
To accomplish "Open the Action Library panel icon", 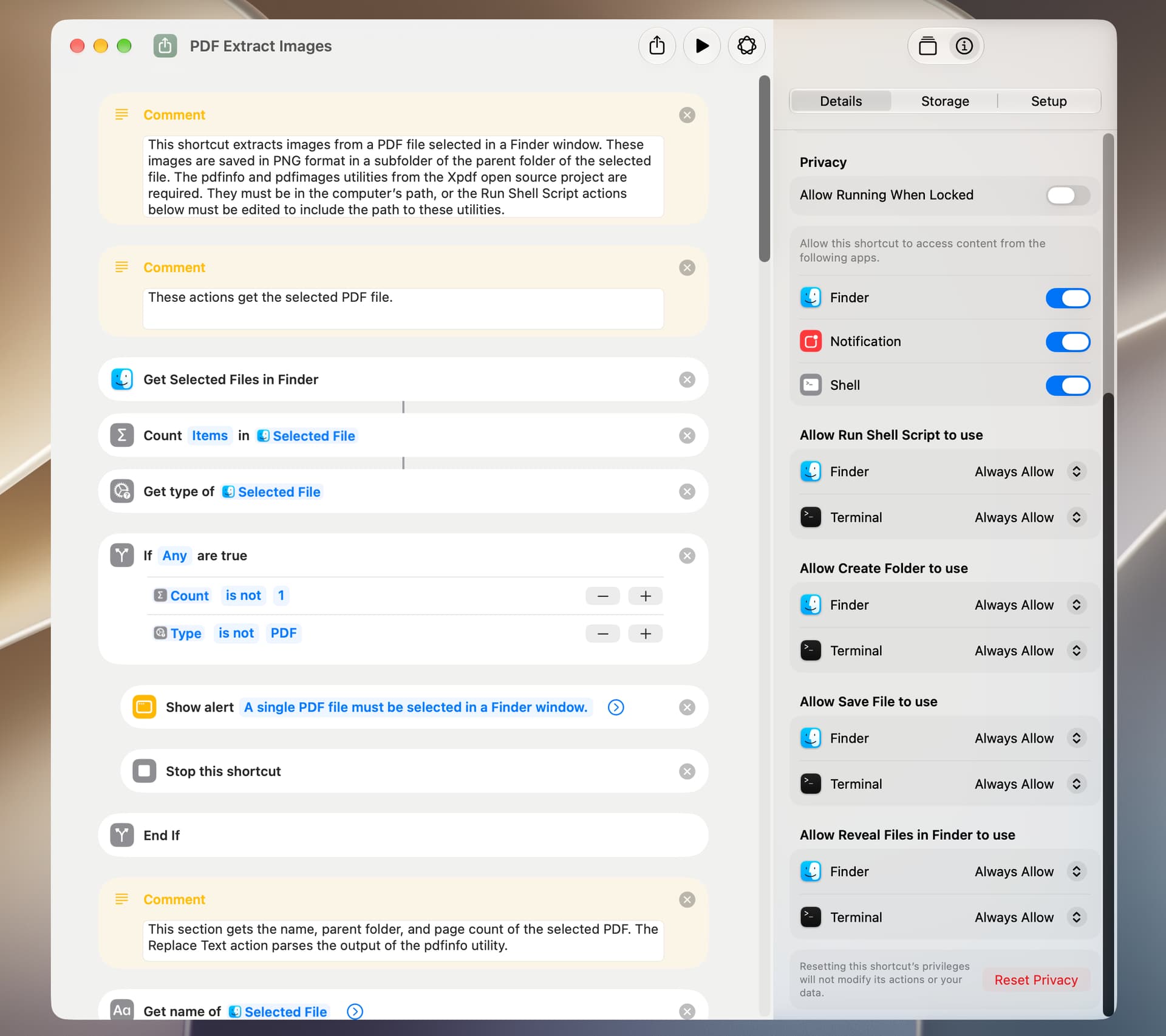I will [927, 46].
